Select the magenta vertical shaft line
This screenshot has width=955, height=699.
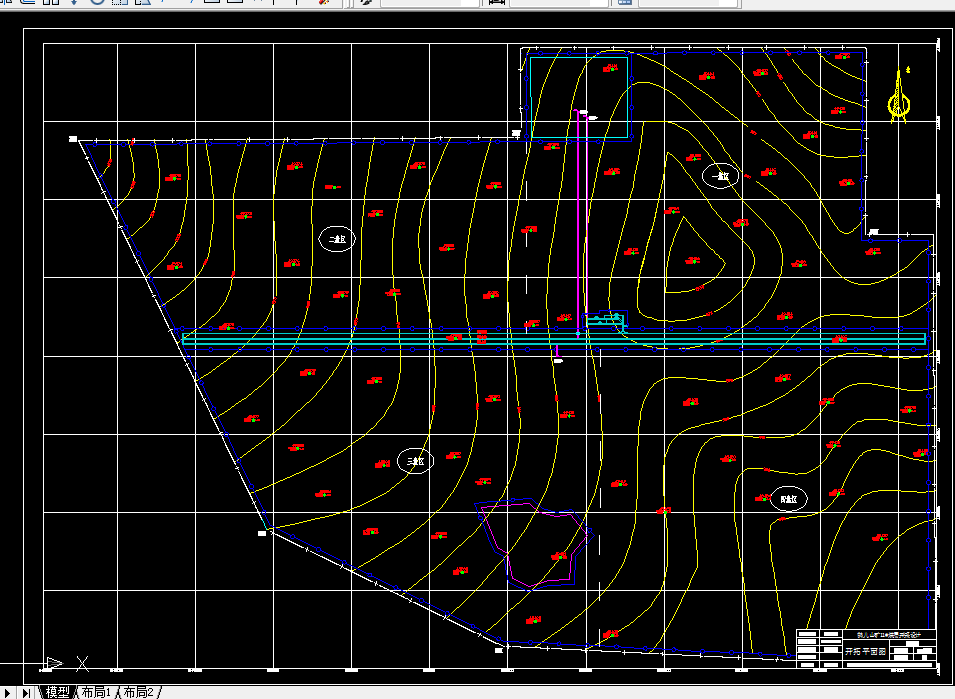pos(577,223)
